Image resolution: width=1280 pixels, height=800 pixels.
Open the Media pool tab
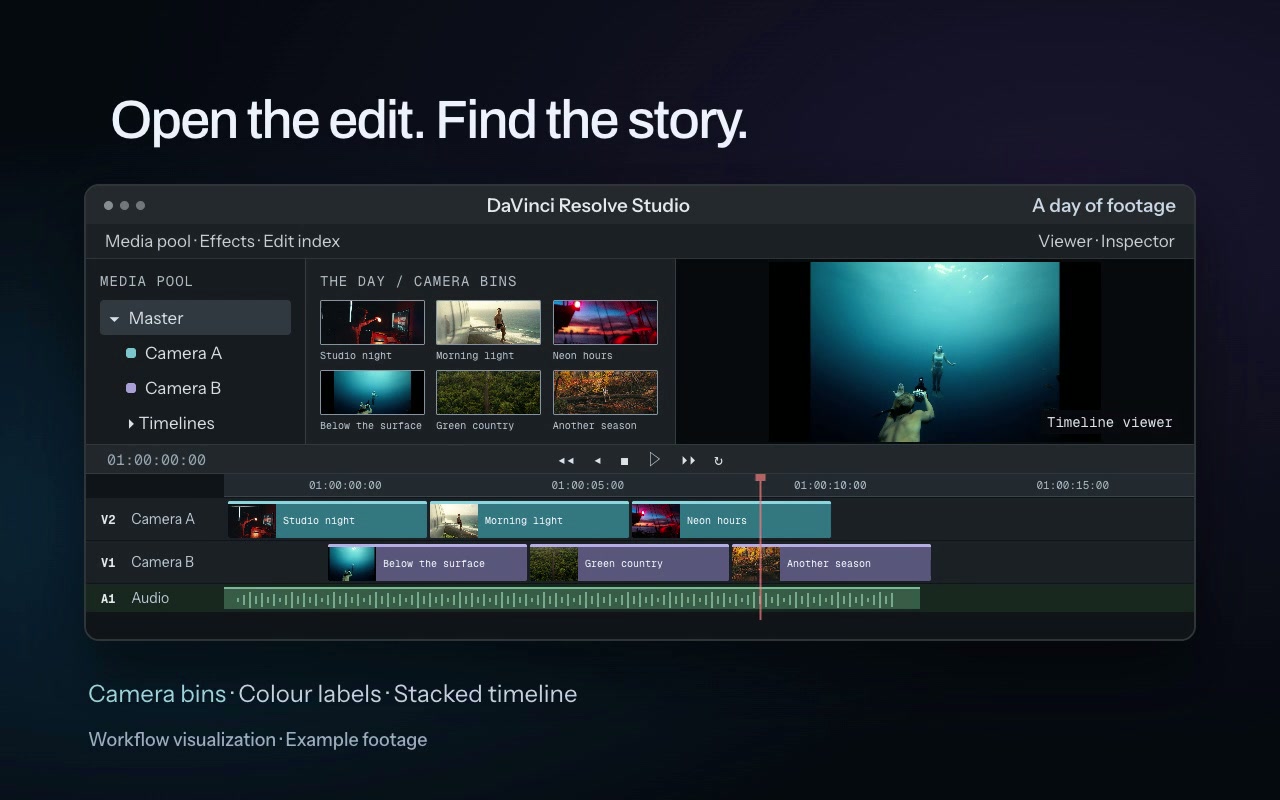click(148, 241)
